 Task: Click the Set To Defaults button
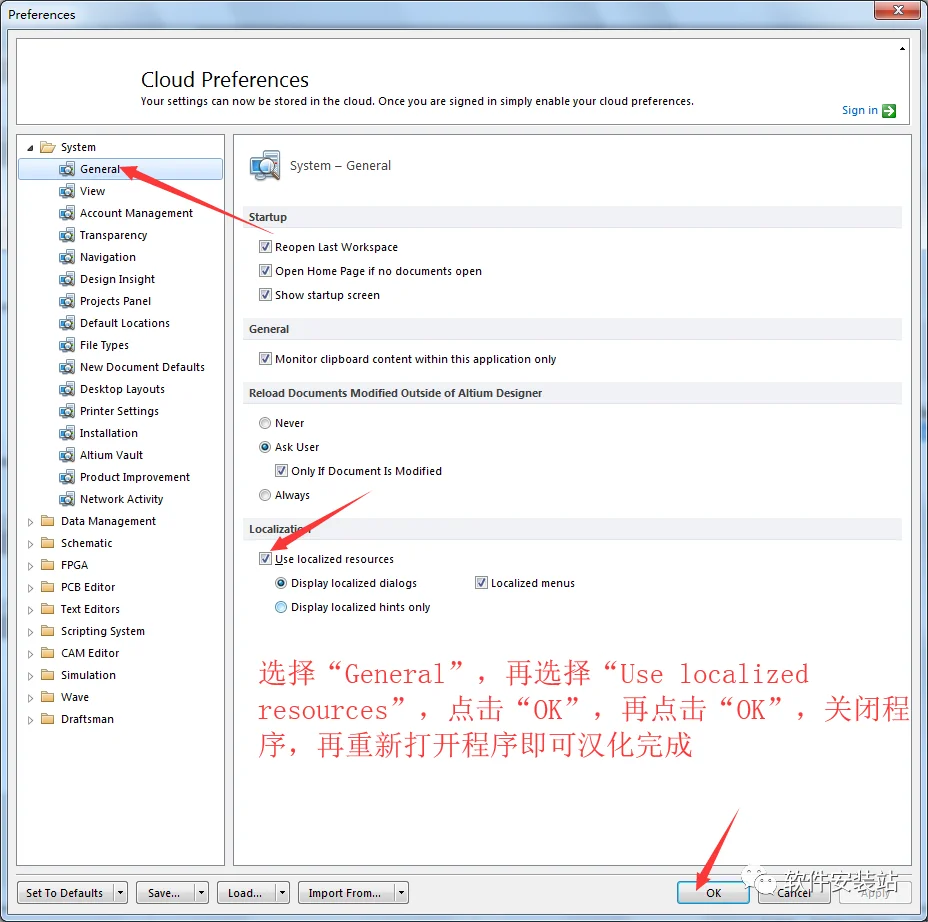(x=65, y=892)
